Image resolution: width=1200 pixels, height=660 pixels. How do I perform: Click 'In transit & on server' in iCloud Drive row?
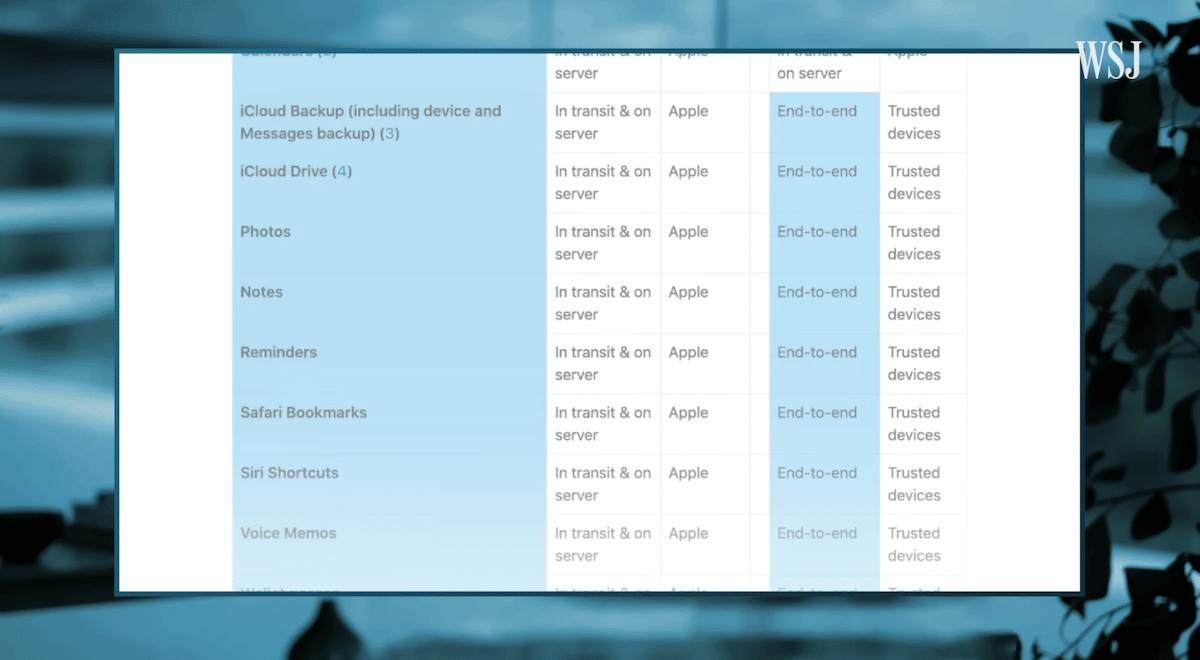603,182
